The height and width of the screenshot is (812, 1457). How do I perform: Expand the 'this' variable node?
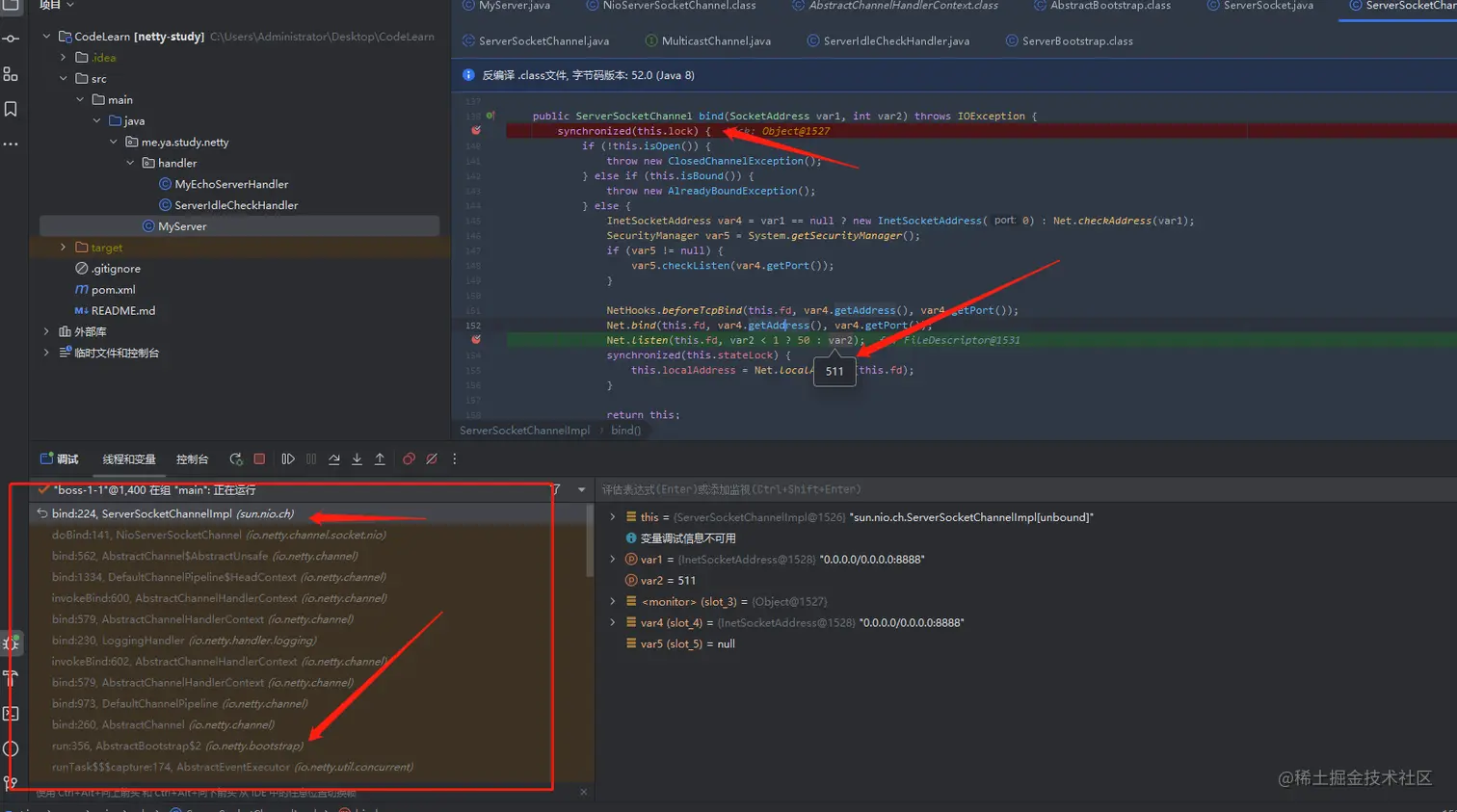point(613,517)
